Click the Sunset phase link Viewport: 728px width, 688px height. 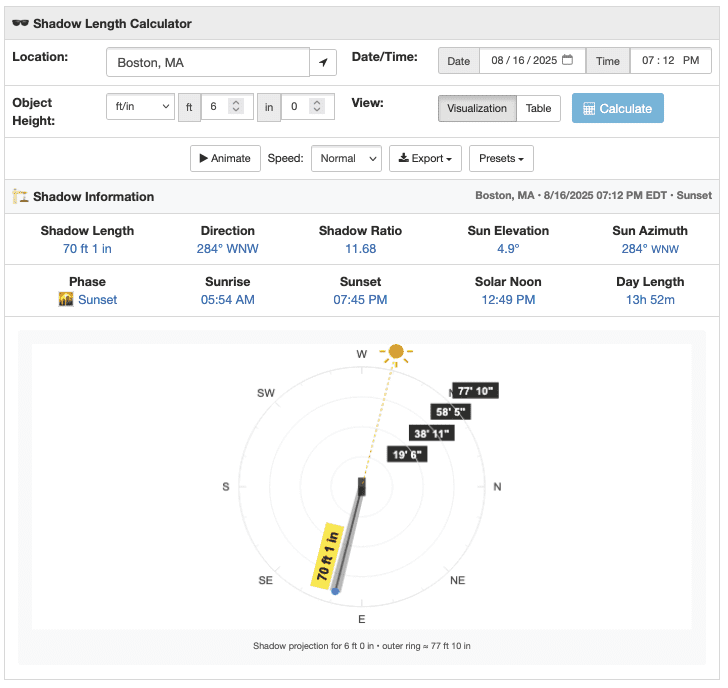(x=97, y=299)
